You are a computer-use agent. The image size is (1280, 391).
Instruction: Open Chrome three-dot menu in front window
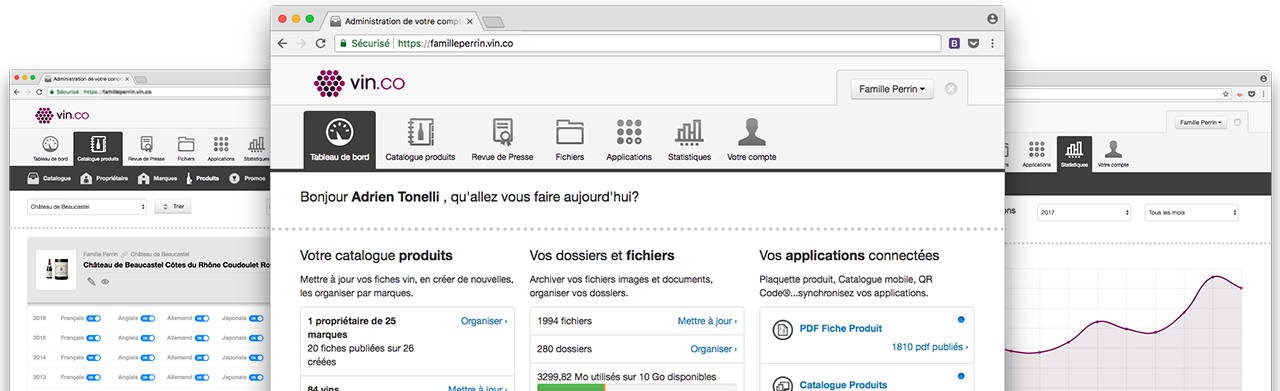[x=992, y=43]
